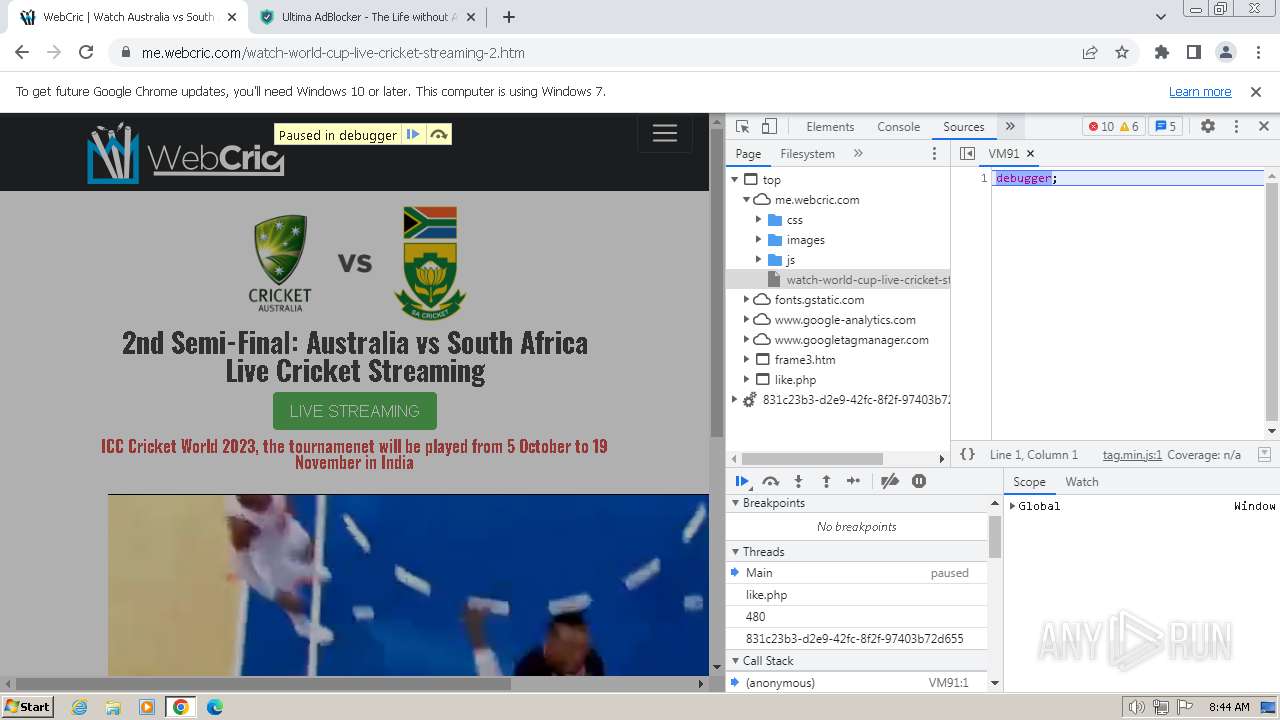The width and height of the screenshot is (1280, 720).
Task: Open the WebCric hamburger menu
Action: click(665, 134)
